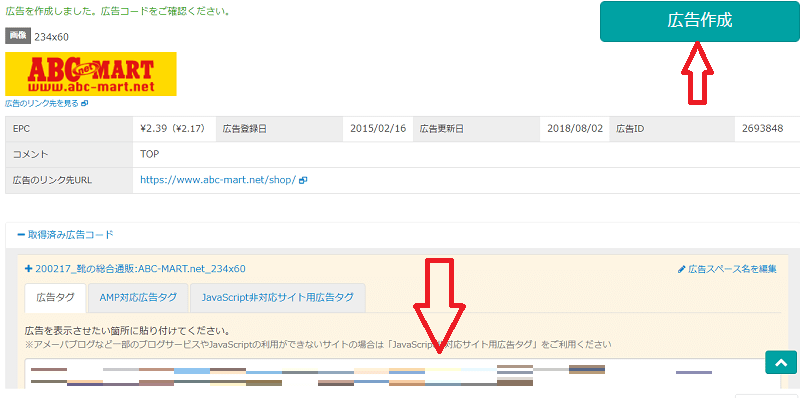The height and width of the screenshot is (398, 800).
Task: Click the external link icon after the shop URL
Action: (x=303, y=180)
